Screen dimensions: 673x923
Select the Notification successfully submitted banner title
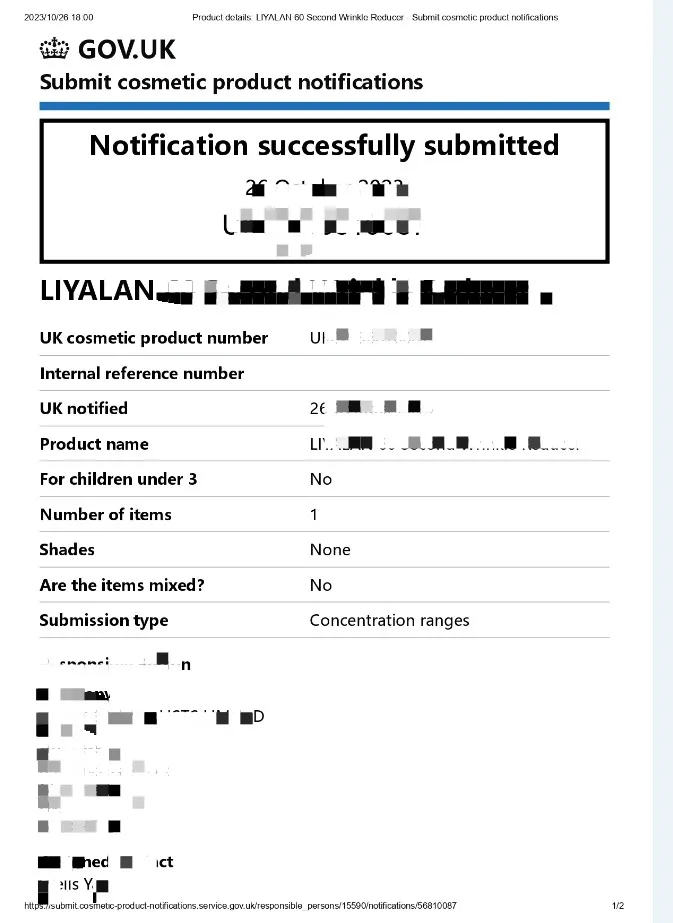point(324,145)
